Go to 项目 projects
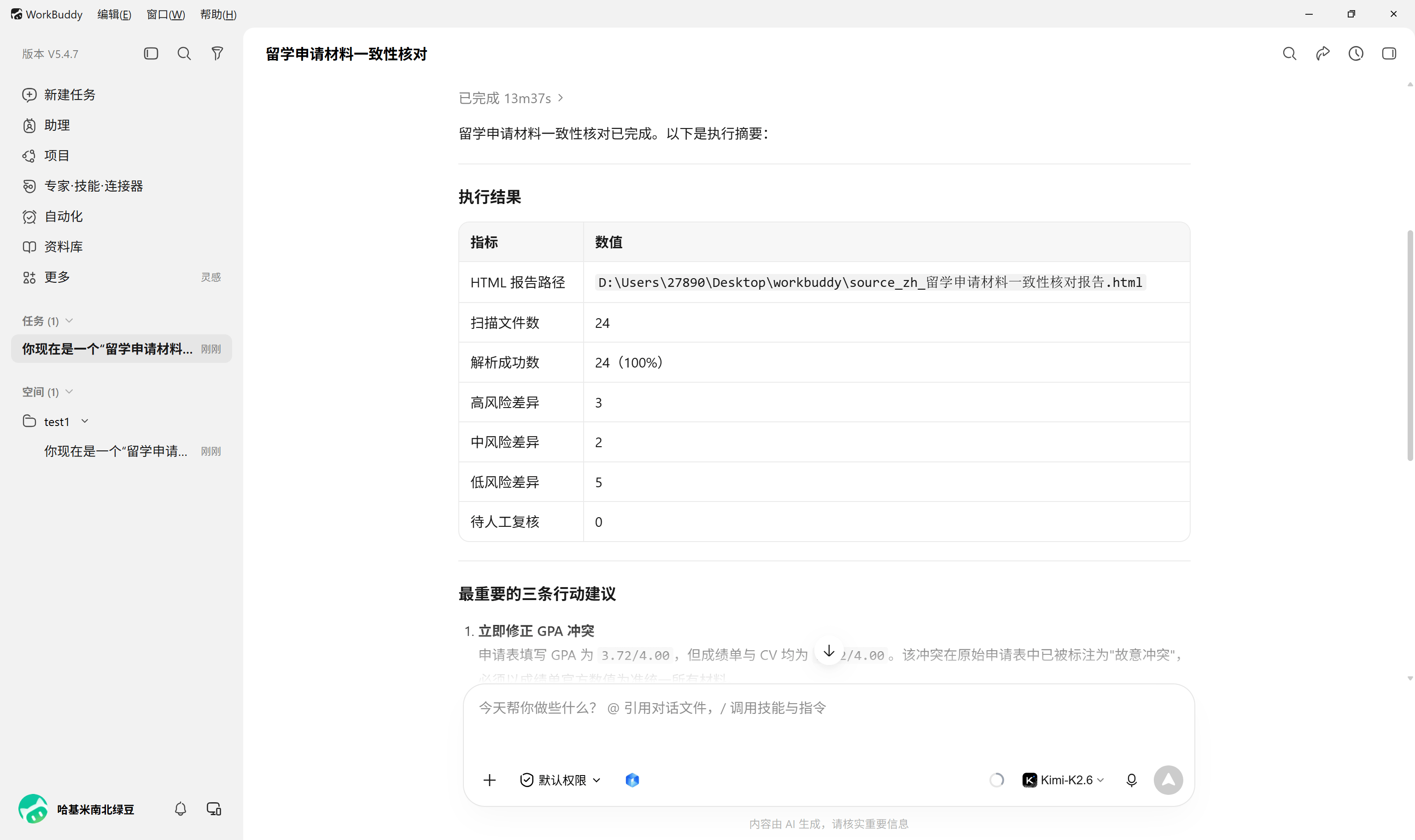Image resolution: width=1415 pixels, height=840 pixels. [47, 156]
